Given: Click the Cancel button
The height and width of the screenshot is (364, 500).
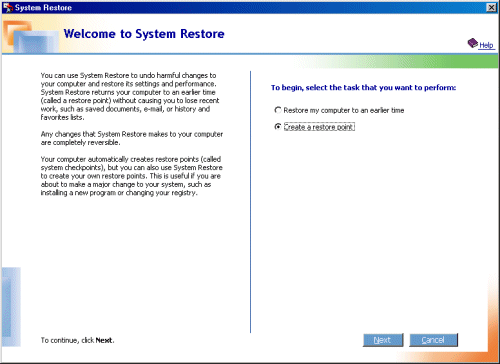Looking at the screenshot, I should (433, 340).
